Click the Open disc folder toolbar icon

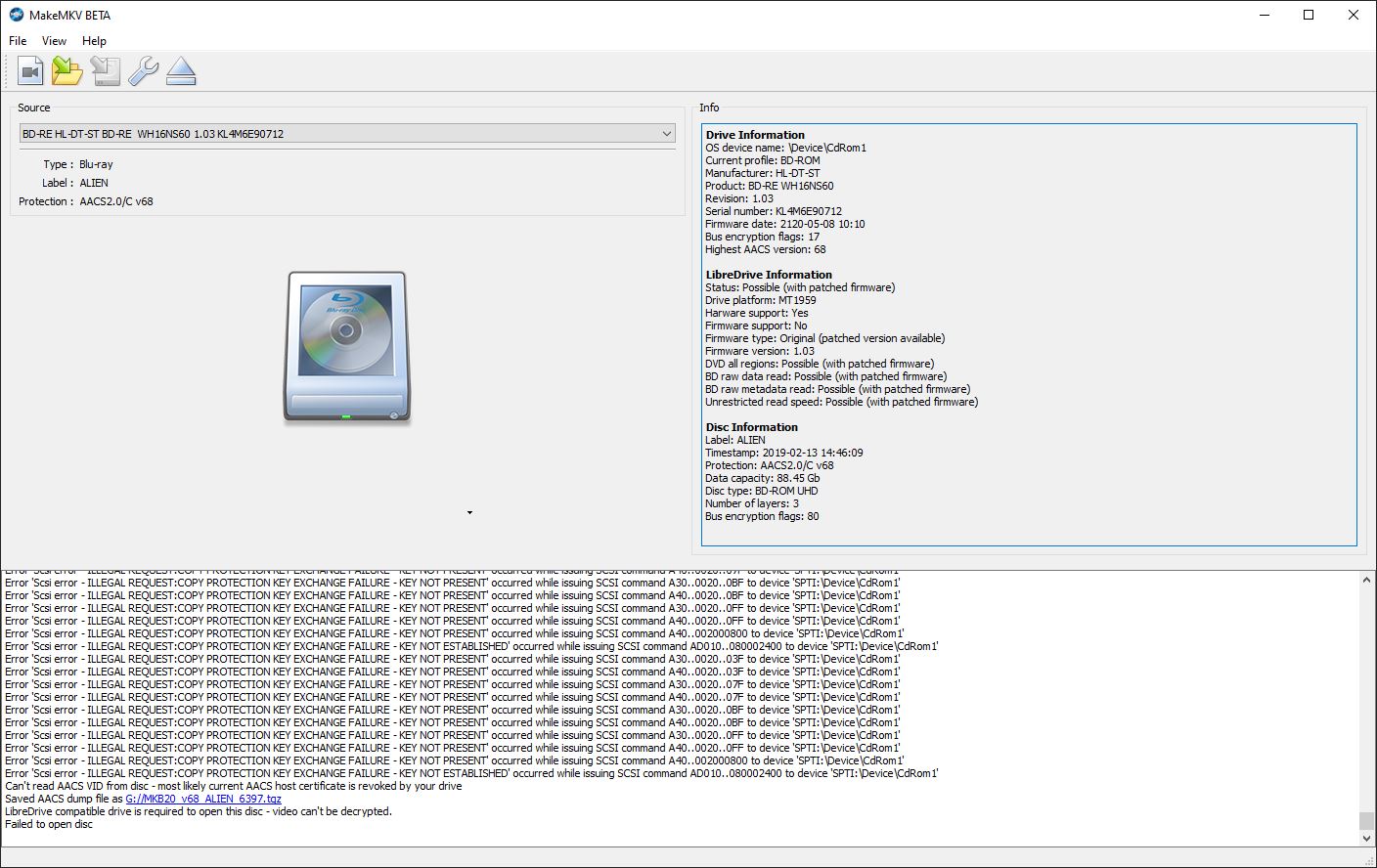point(67,71)
